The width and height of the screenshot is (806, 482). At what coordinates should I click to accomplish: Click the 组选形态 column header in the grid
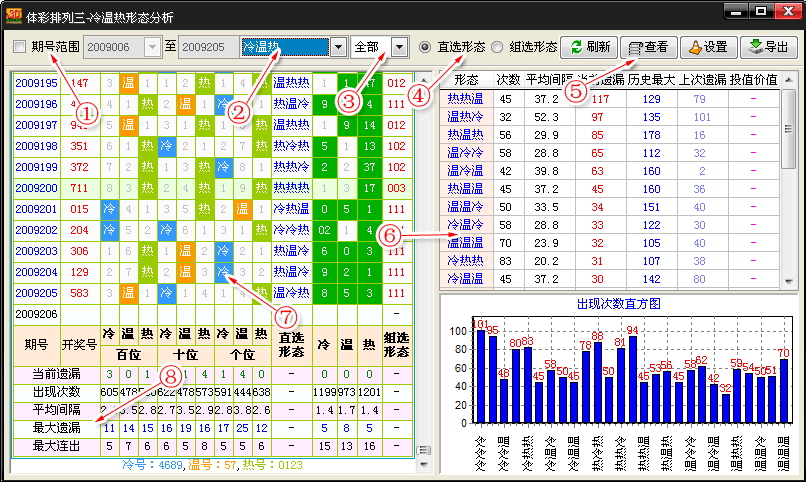(396, 345)
